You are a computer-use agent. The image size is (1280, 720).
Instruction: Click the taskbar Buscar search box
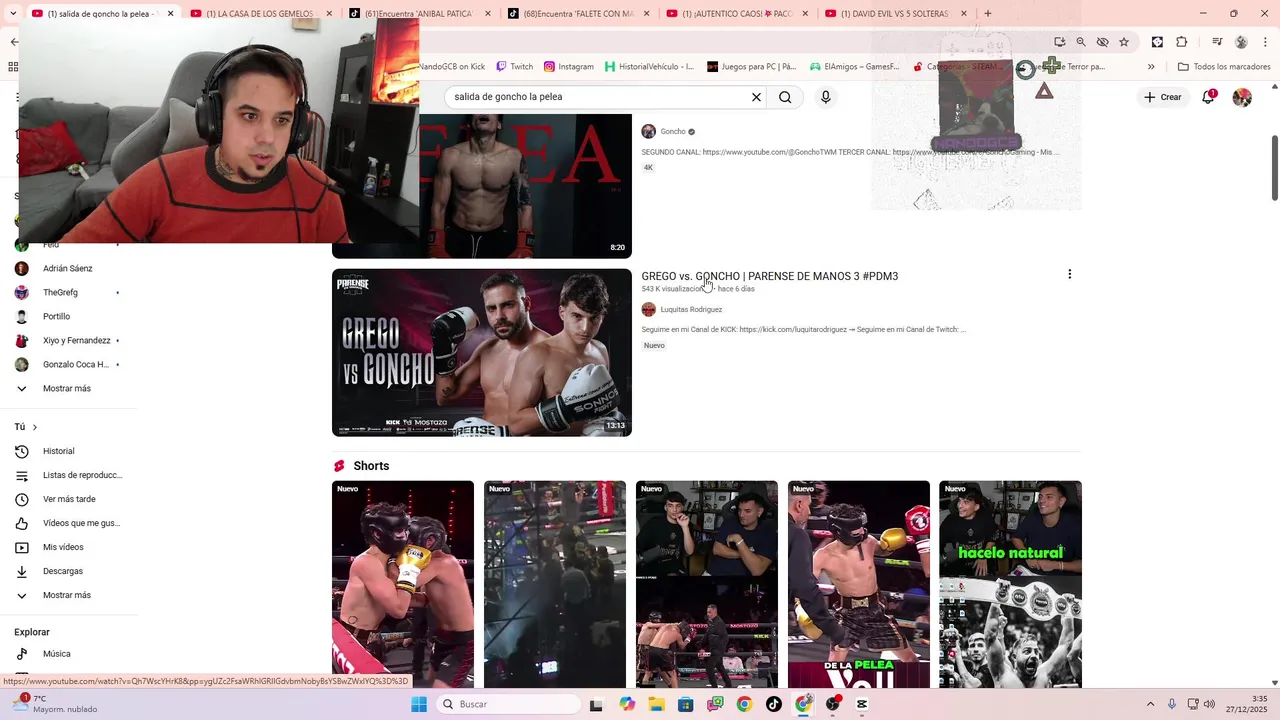coord(509,704)
